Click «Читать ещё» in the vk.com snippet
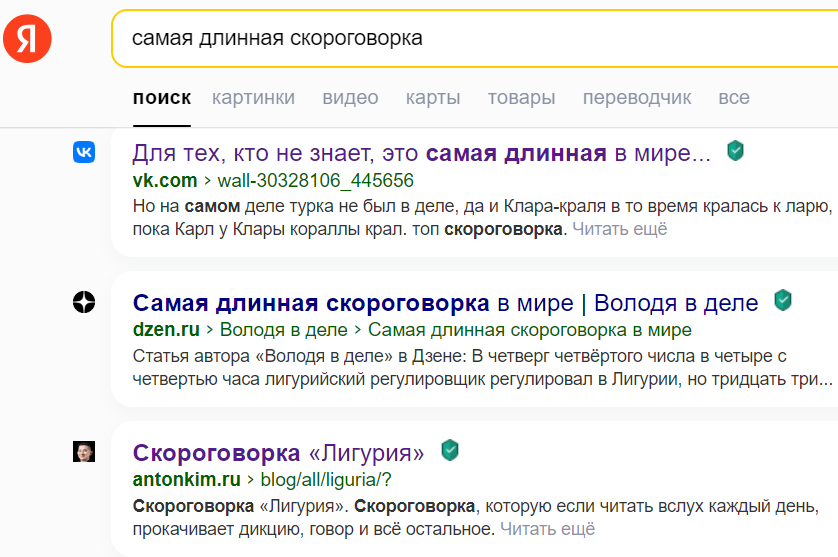Screen dimensions: 838x557 pyautogui.click(x=619, y=229)
